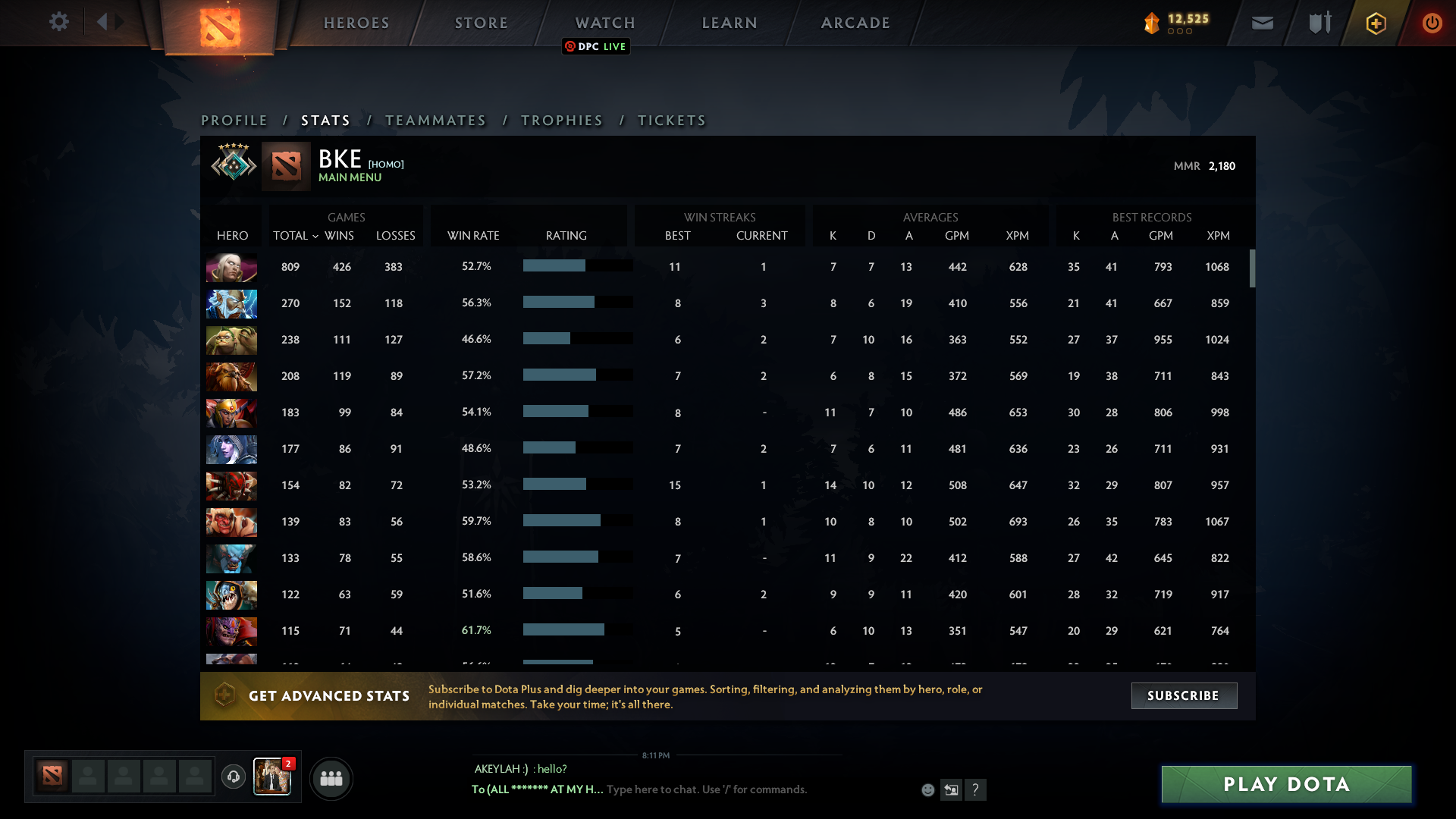Switch to the TEAMMATES tab
1456x819 pixels.
coord(435,121)
